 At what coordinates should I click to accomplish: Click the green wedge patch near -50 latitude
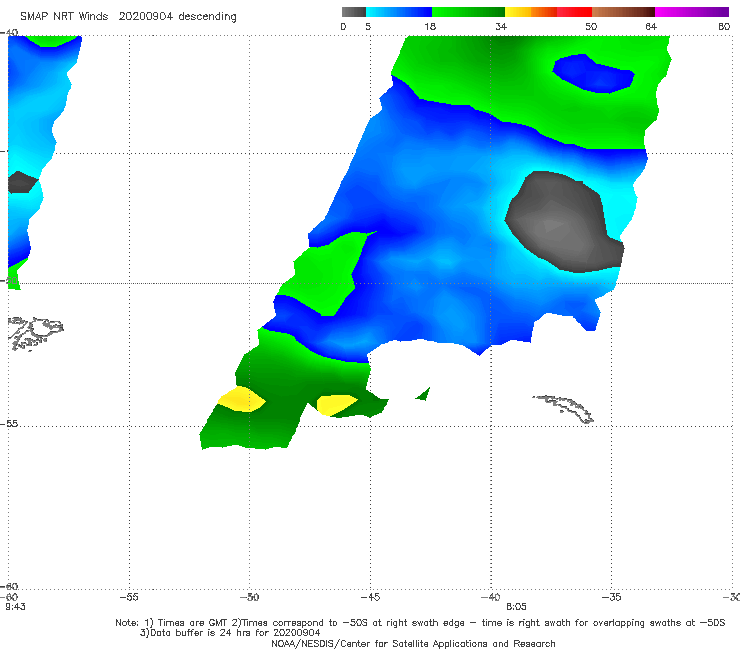[x=326, y=275]
